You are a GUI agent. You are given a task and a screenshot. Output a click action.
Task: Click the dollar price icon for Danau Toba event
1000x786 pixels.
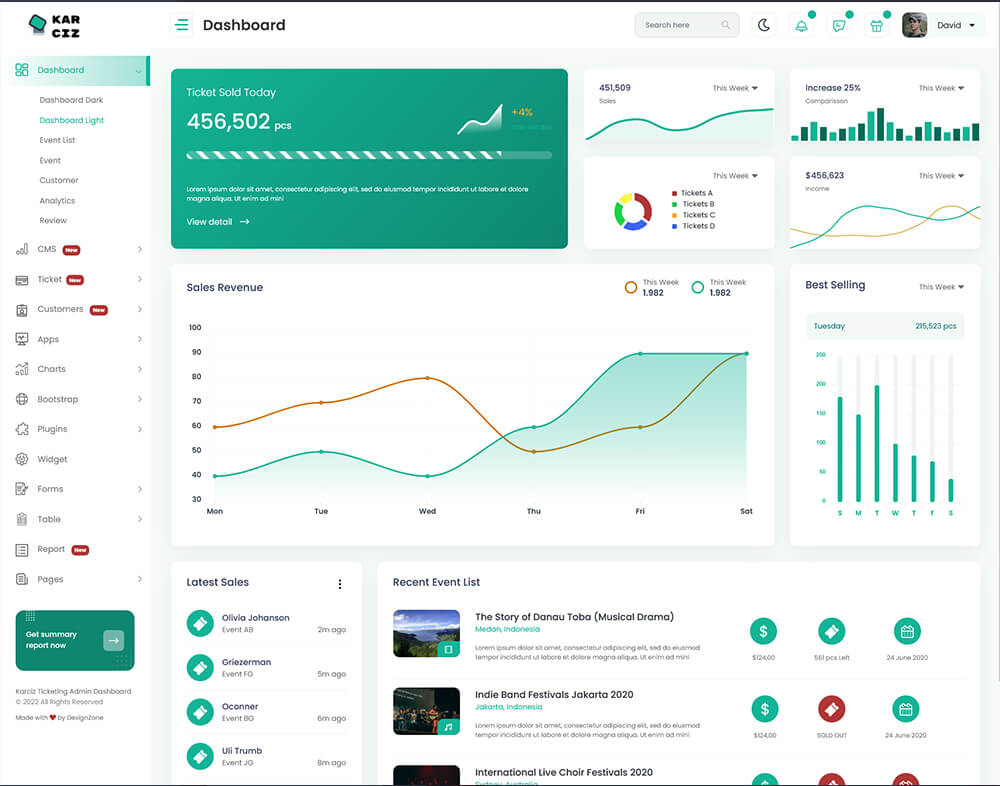point(764,631)
